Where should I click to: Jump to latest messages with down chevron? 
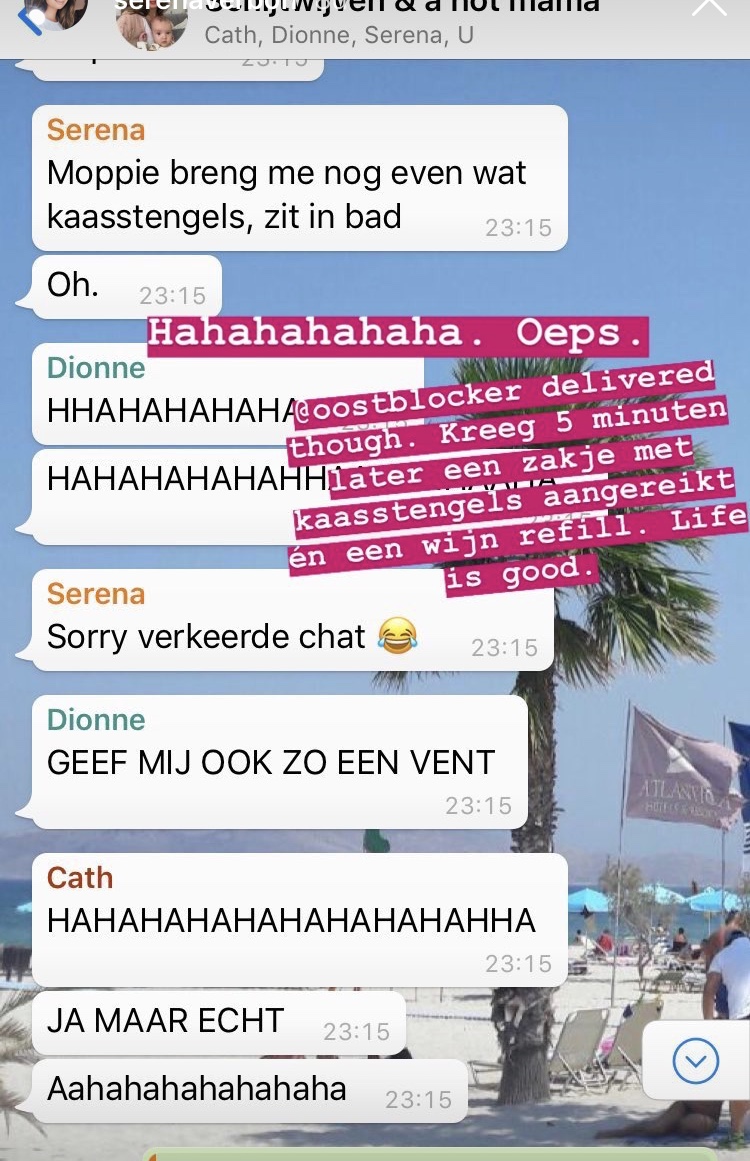tap(696, 1061)
